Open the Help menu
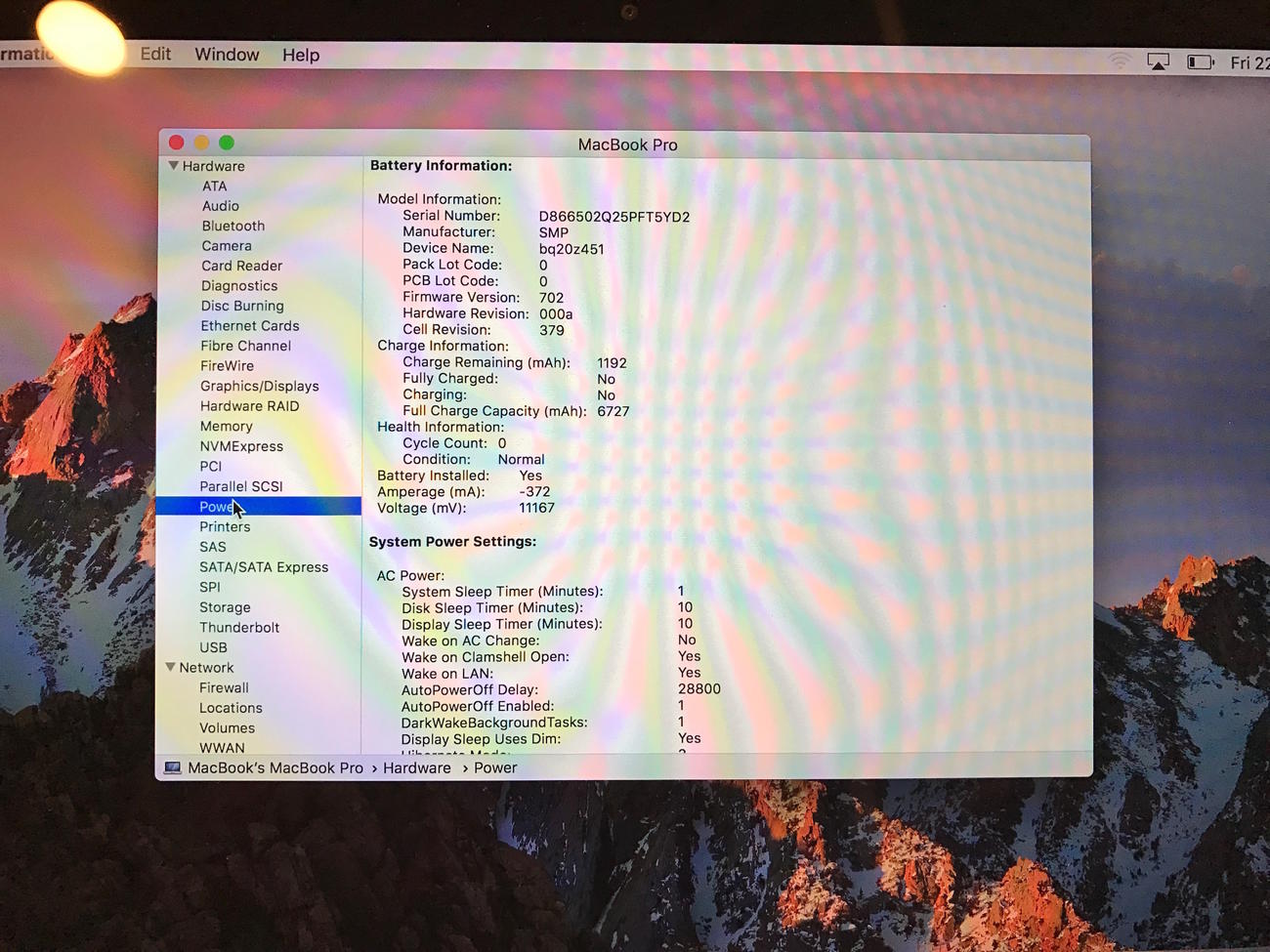This screenshot has height=952, width=1270. [301, 56]
